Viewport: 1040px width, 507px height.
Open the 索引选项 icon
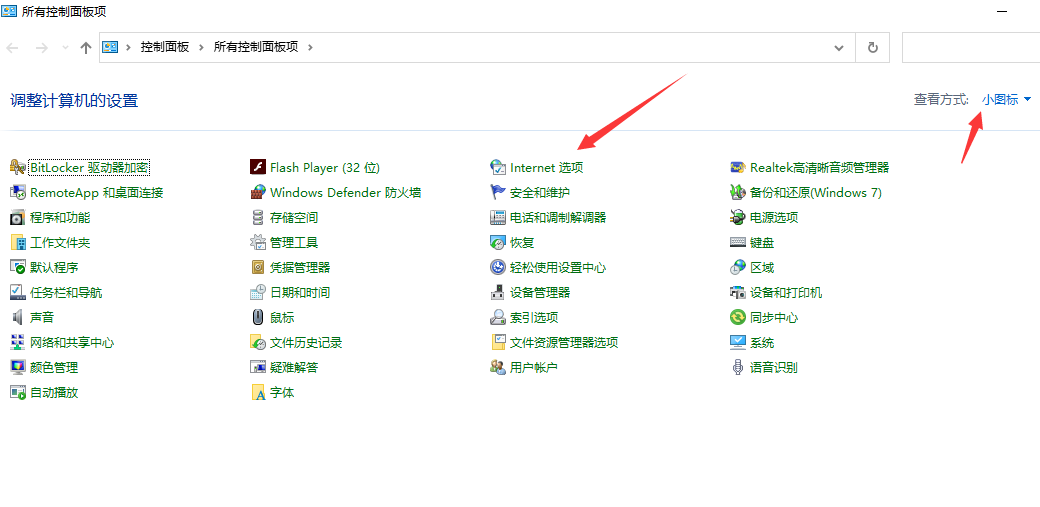click(498, 317)
